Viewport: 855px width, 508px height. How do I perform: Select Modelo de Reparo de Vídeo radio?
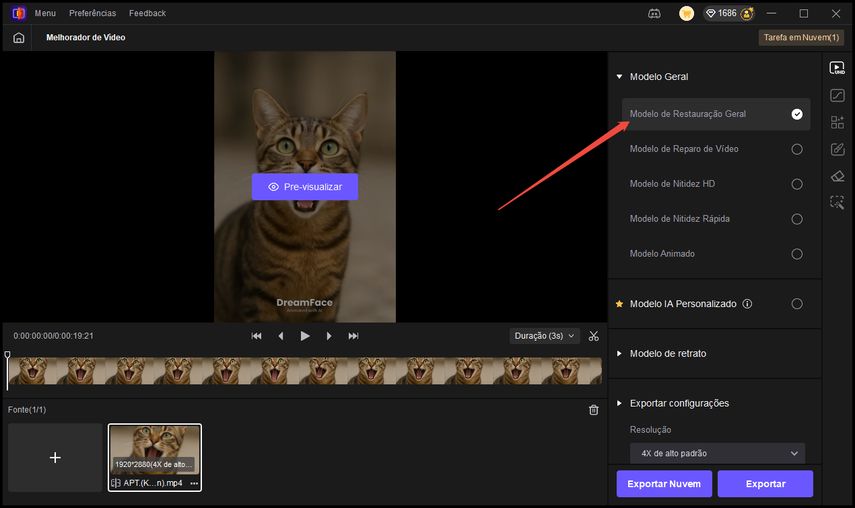point(797,149)
